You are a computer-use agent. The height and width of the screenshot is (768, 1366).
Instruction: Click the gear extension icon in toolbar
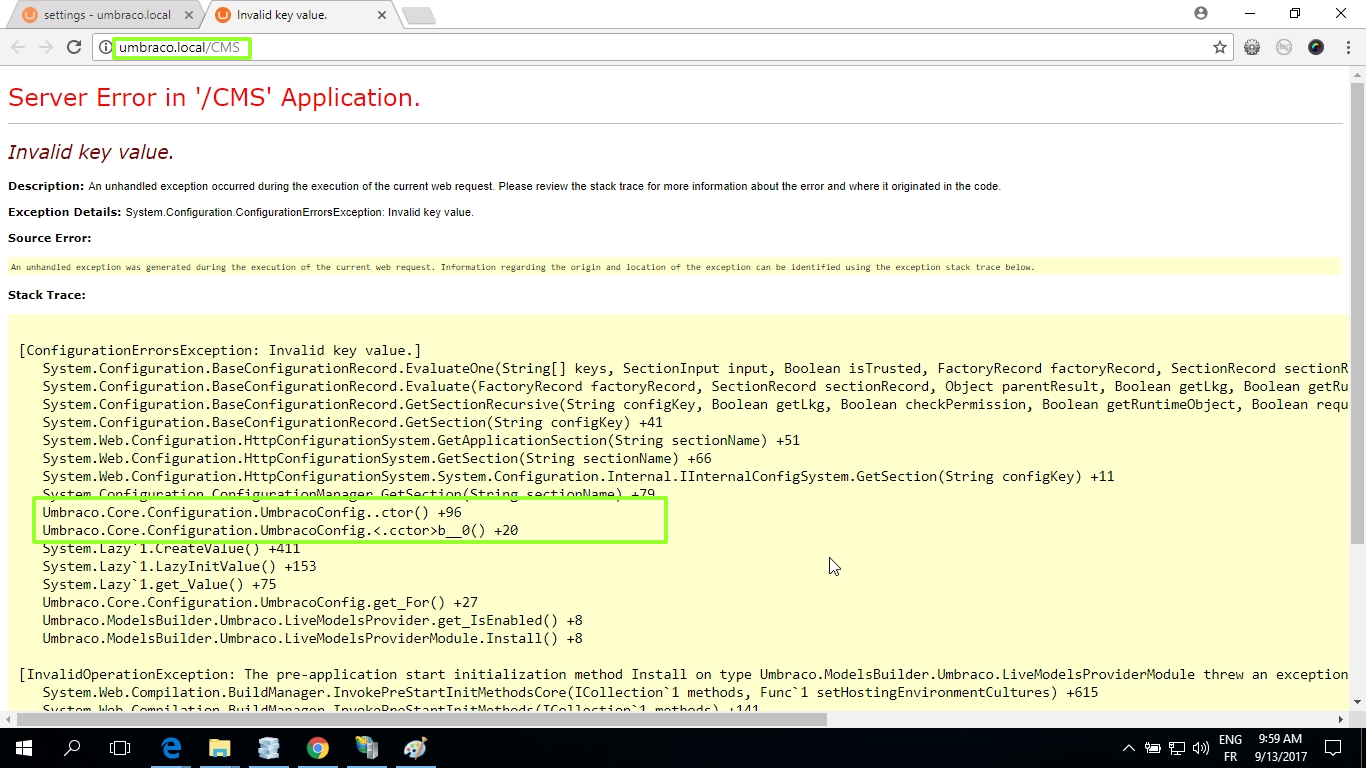[1252, 47]
